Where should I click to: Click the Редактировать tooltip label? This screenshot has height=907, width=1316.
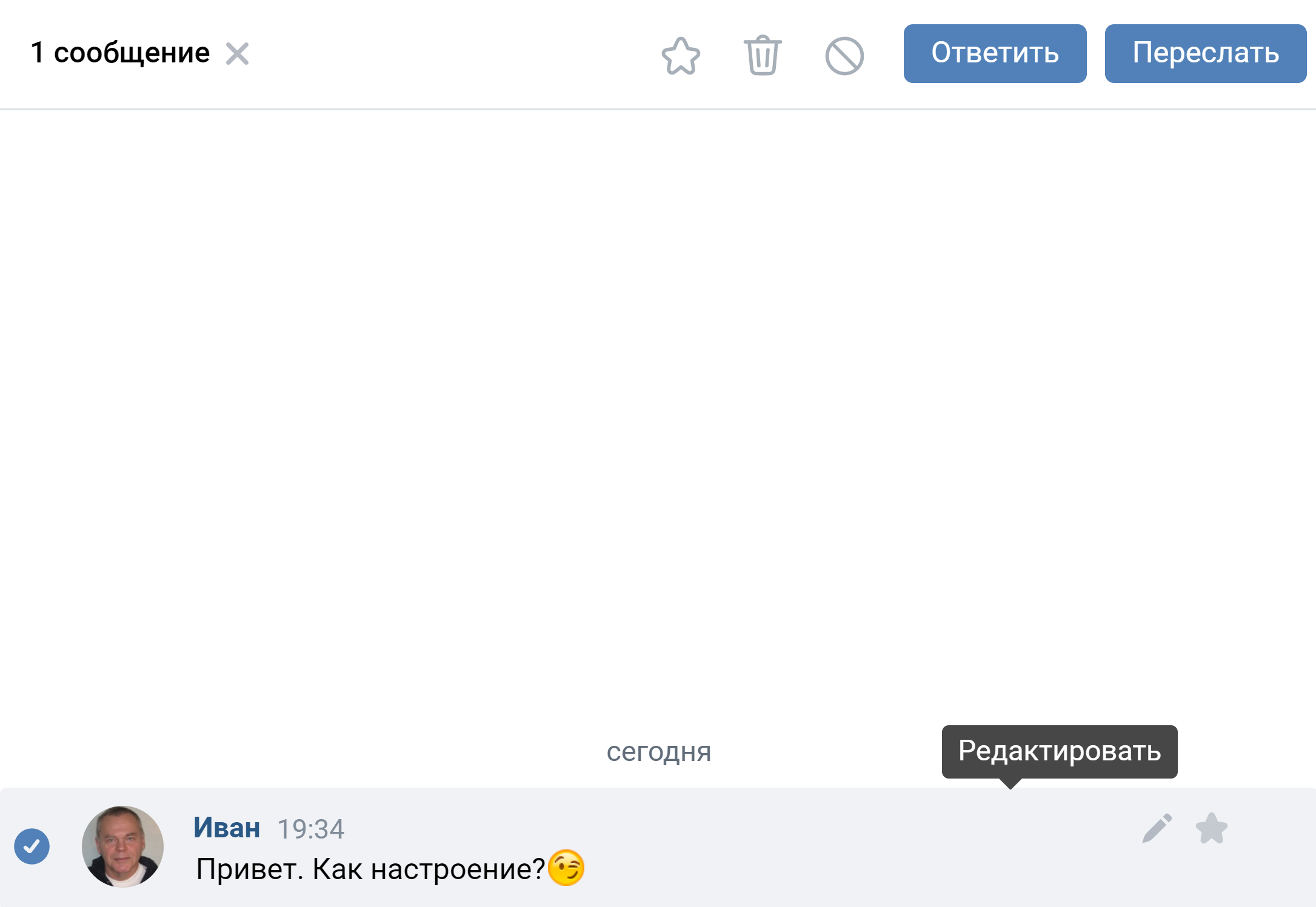[1060, 751]
